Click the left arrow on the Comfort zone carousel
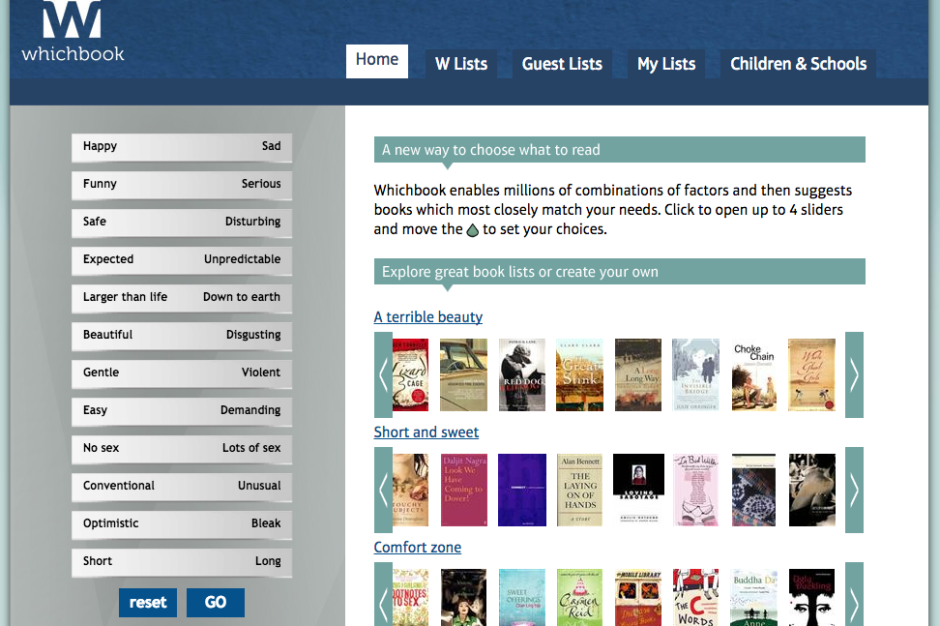This screenshot has height=626, width=940. [x=383, y=600]
